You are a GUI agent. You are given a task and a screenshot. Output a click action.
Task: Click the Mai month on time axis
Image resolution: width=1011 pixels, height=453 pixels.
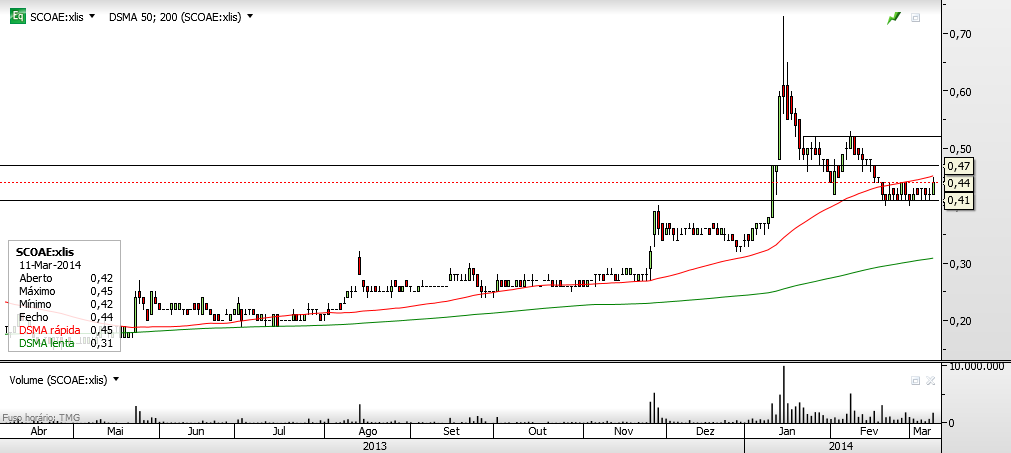click(115, 430)
